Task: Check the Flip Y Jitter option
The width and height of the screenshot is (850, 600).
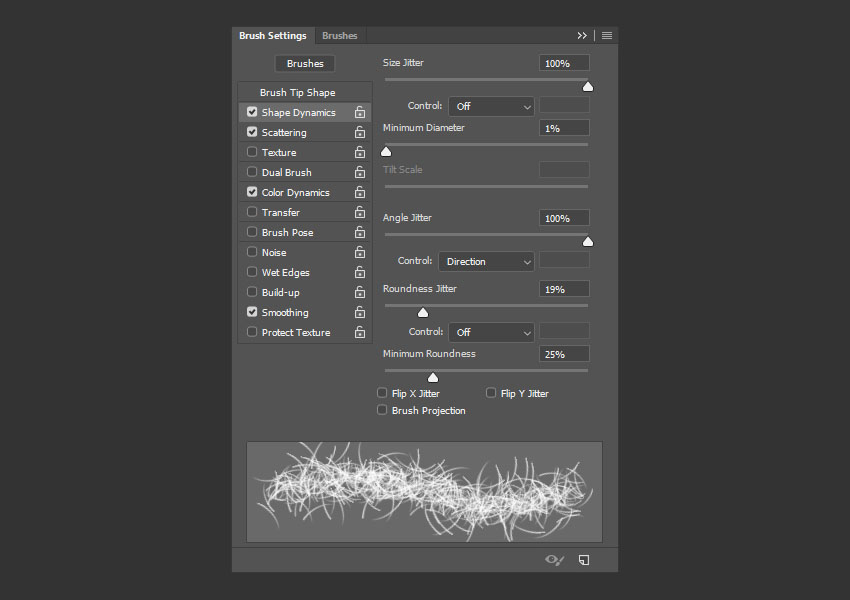Action: (491, 393)
